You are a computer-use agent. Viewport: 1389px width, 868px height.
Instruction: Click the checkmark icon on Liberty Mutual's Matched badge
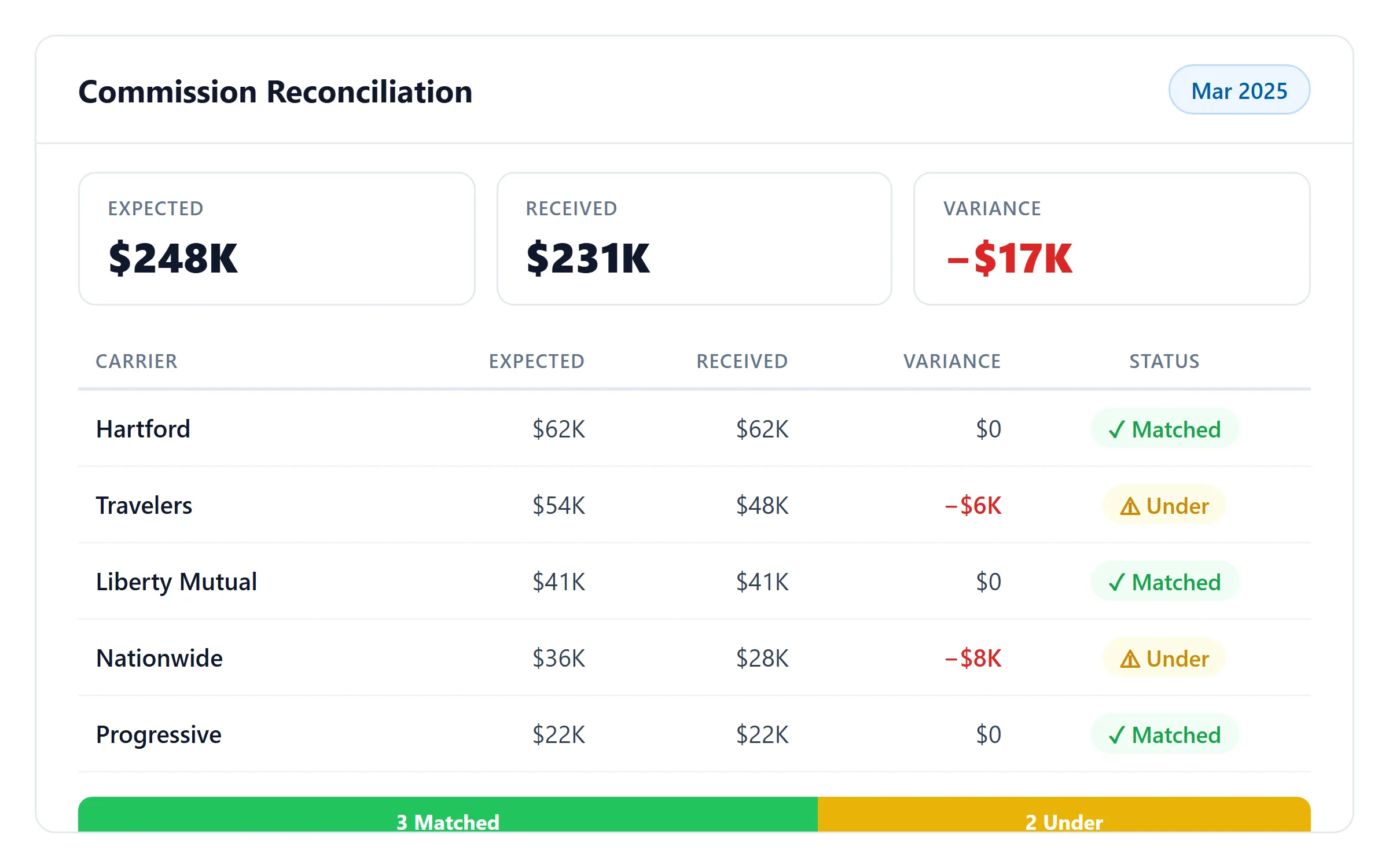coord(1116,582)
